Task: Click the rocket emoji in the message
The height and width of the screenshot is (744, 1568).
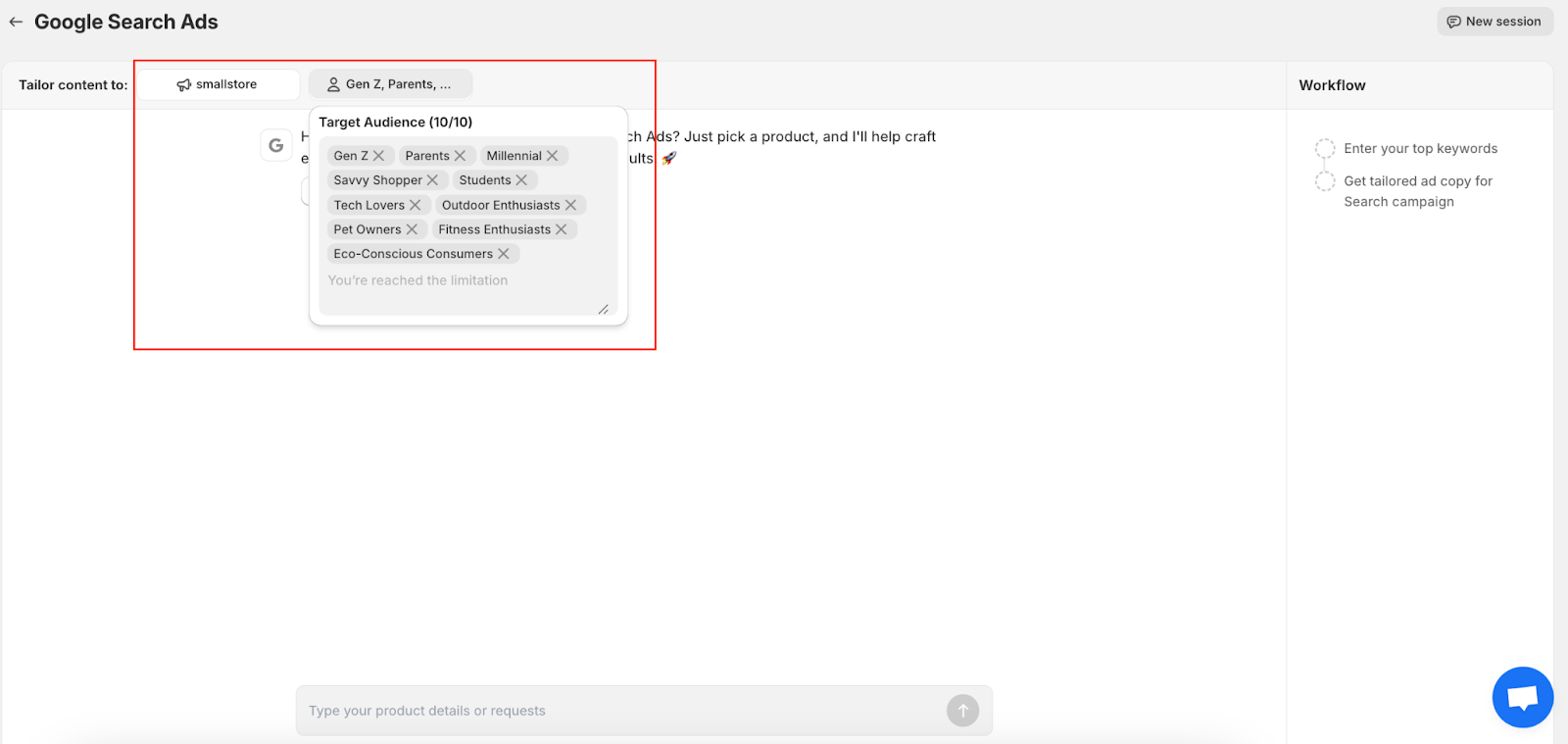Action: pyautogui.click(x=668, y=158)
